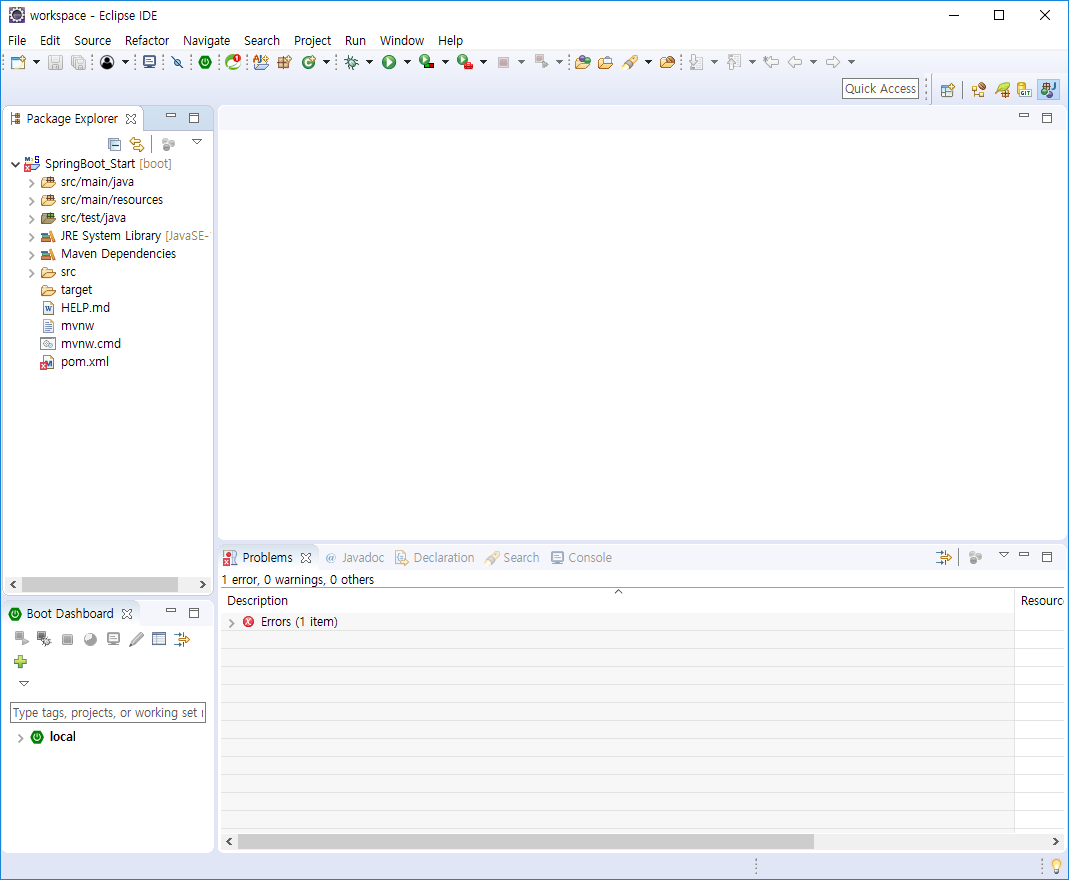The width and height of the screenshot is (1069, 880).
Task: Click the Relaunch icon with red badge
Action: (x=233, y=62)
